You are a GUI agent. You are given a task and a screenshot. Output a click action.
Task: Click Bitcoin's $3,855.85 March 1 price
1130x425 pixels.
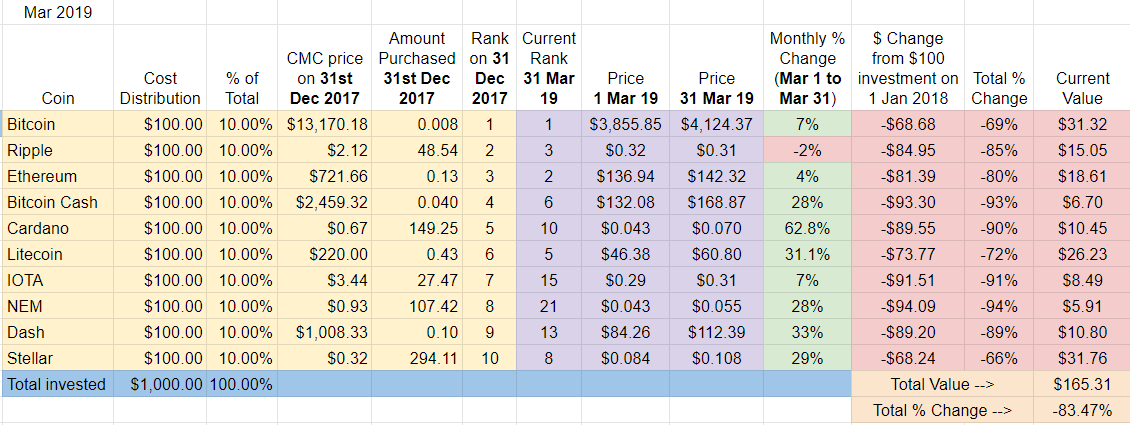(625, 125)
